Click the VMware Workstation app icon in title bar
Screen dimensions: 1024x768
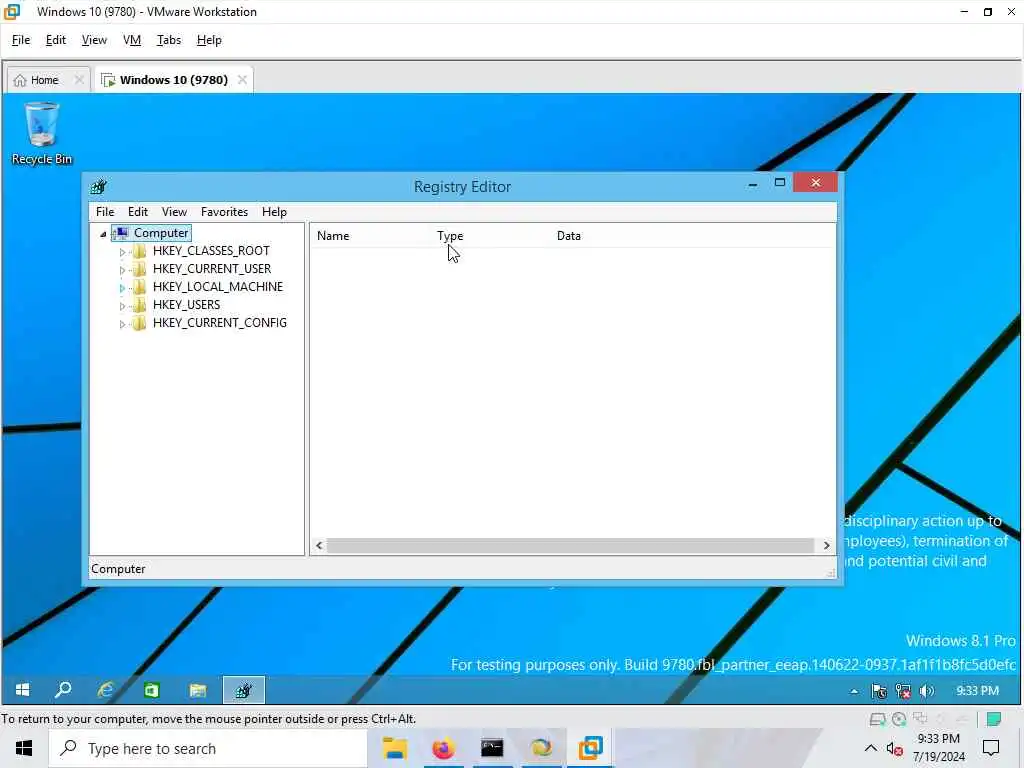click(x=12, y=12)
